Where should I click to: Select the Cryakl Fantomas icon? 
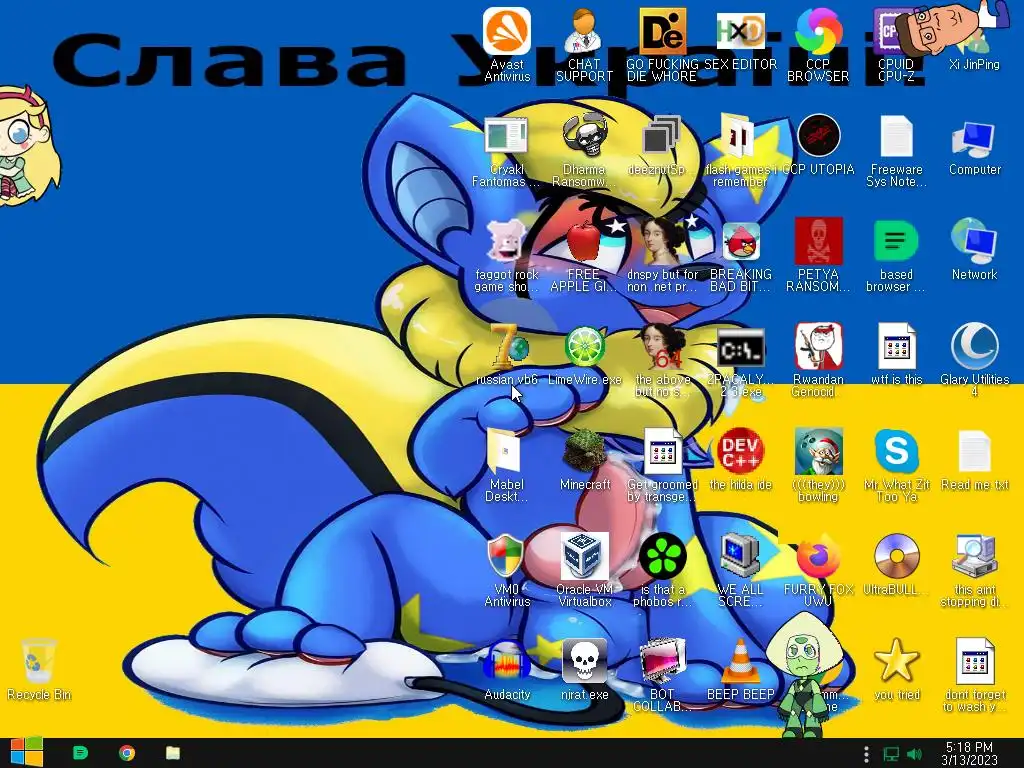click(x=507, y=150)
